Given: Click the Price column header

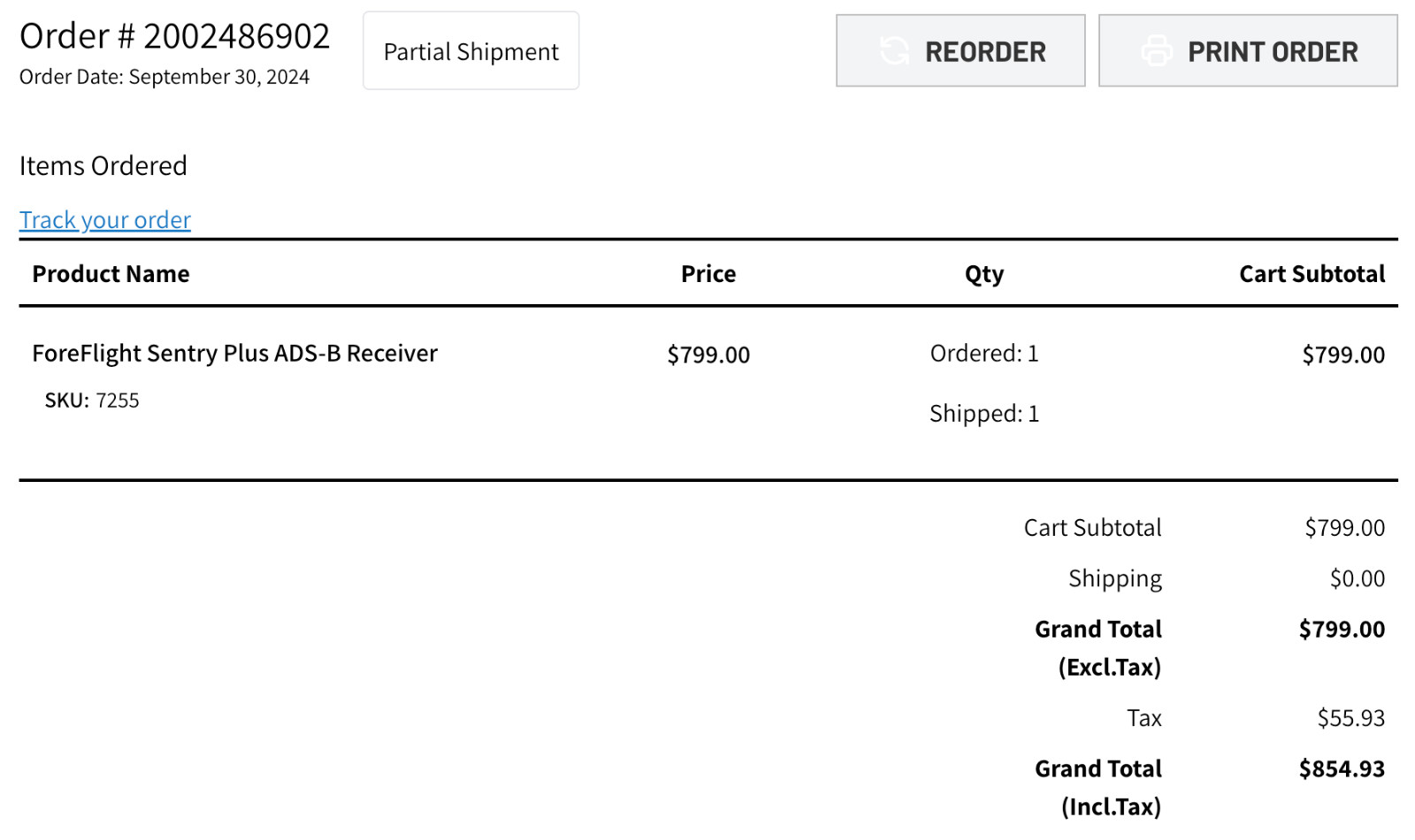Looking at the screenshot, I should [x=708, y=274].
